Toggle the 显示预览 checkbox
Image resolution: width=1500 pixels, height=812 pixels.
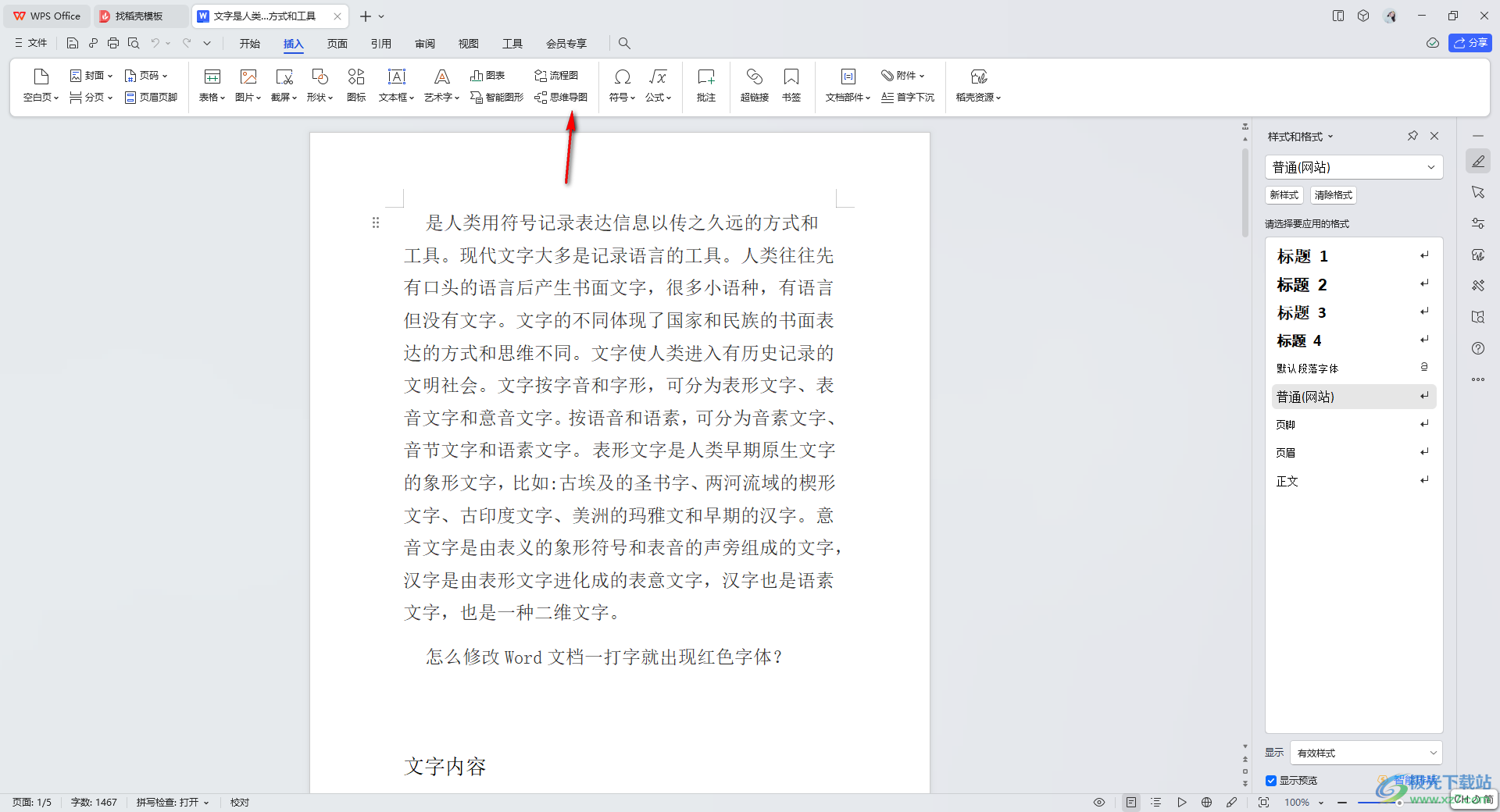point(1271,781)
